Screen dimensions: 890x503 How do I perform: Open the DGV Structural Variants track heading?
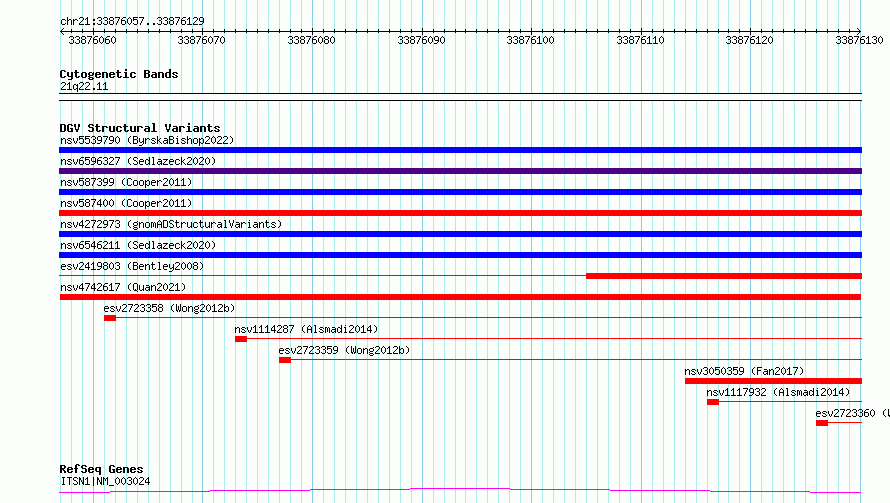[140, 128]
